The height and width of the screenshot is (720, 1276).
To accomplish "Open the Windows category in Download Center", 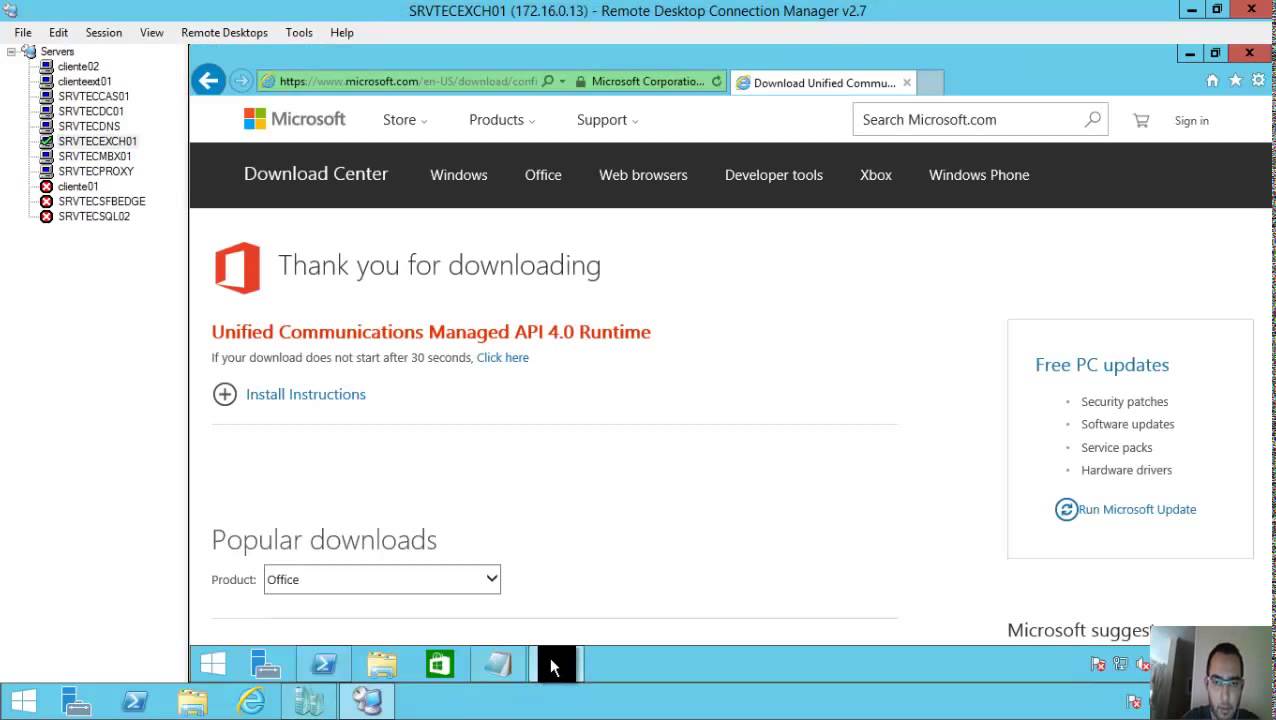I will coord(459,175).
